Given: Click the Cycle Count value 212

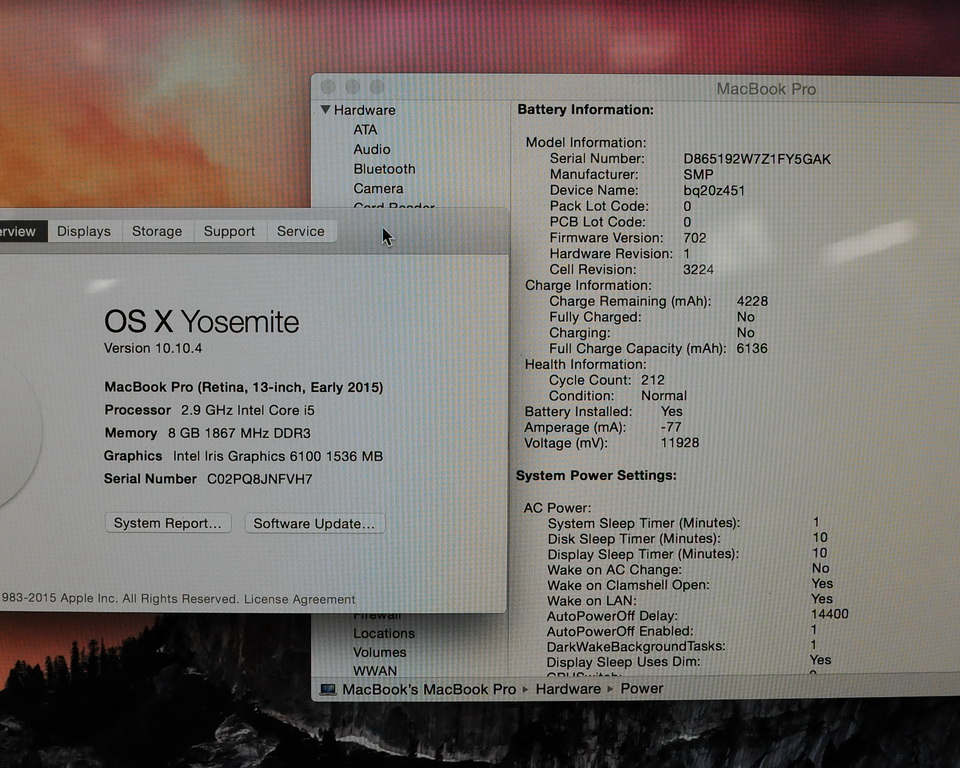Looking at the screenshot, I should click(x=653, y=380).
